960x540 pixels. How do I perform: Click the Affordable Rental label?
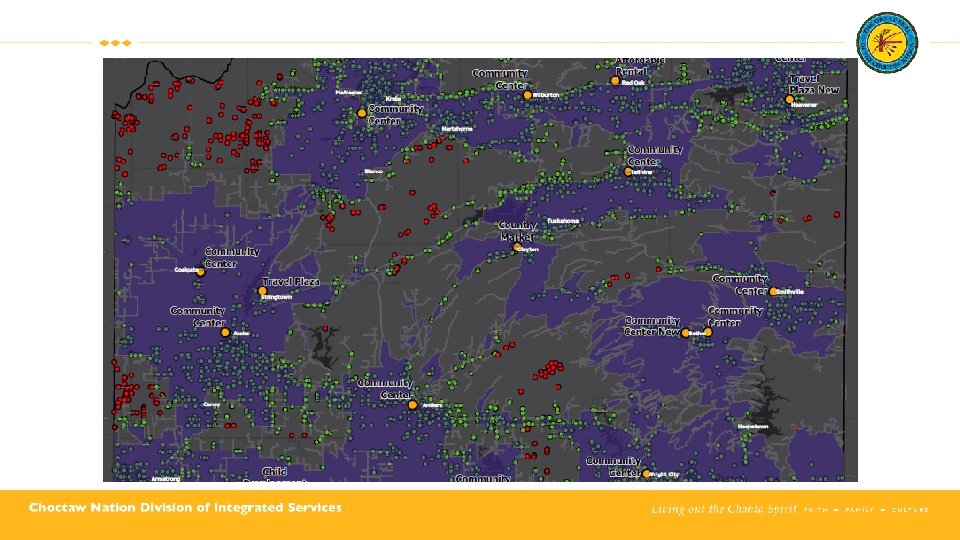click(x=640, y=66)
